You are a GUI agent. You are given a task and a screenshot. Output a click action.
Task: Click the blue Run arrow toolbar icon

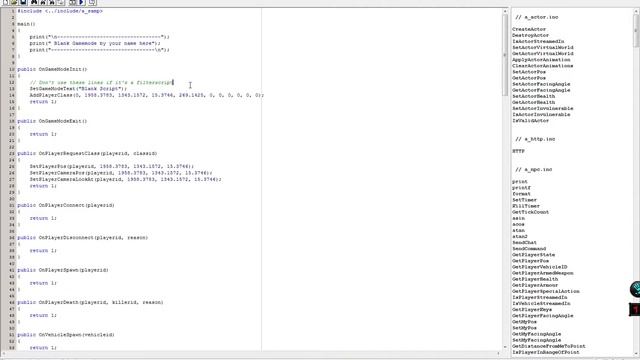[81, 2]
